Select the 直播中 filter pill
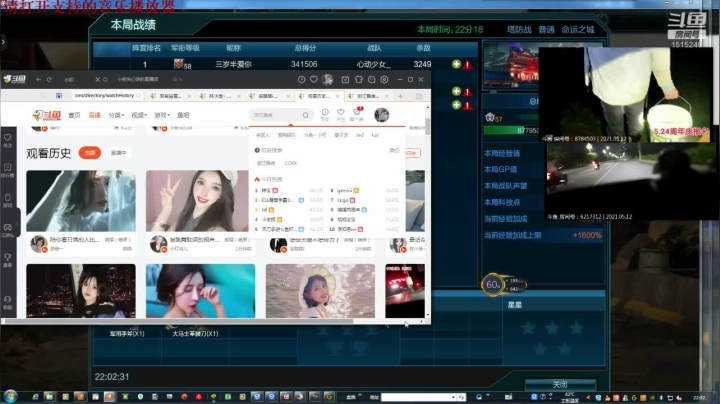Image resolution: width=720 pixels, height=404 pixels. pyautogui.click(x=118, y=152)
